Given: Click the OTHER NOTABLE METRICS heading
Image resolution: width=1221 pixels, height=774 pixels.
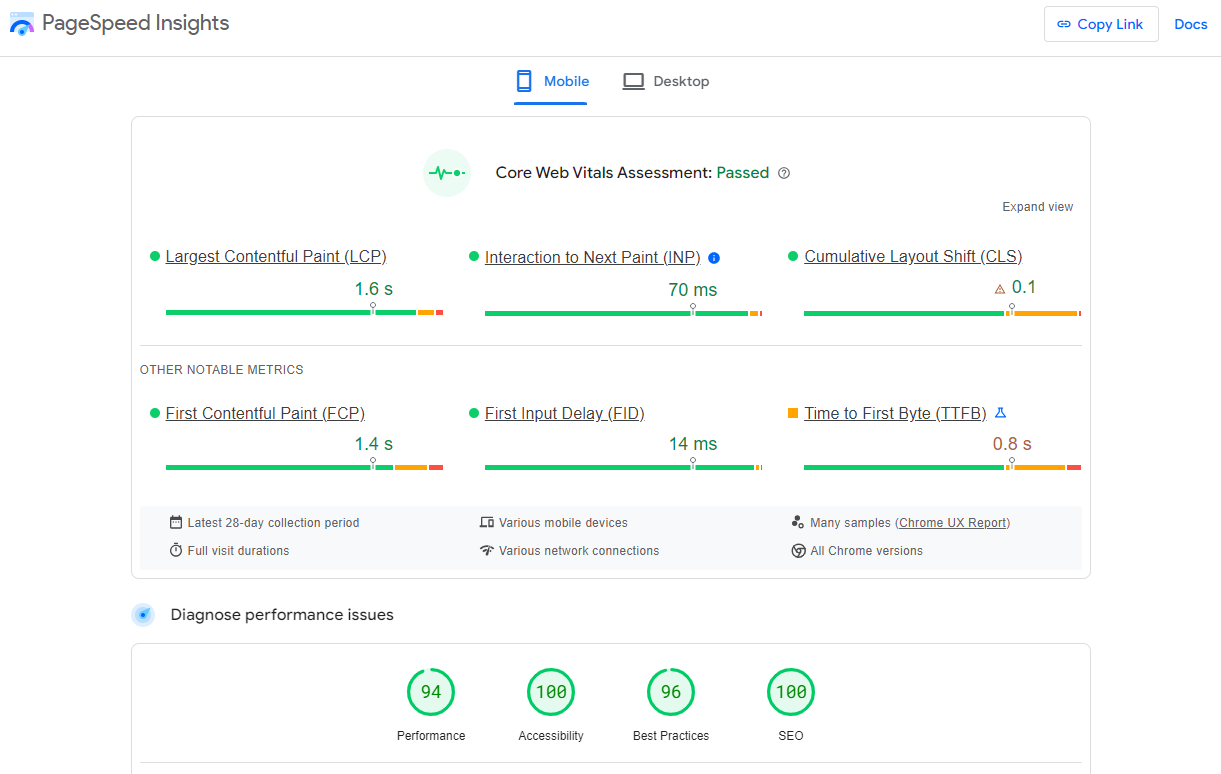Looking at the screenshot, I should tap(221, 370).
